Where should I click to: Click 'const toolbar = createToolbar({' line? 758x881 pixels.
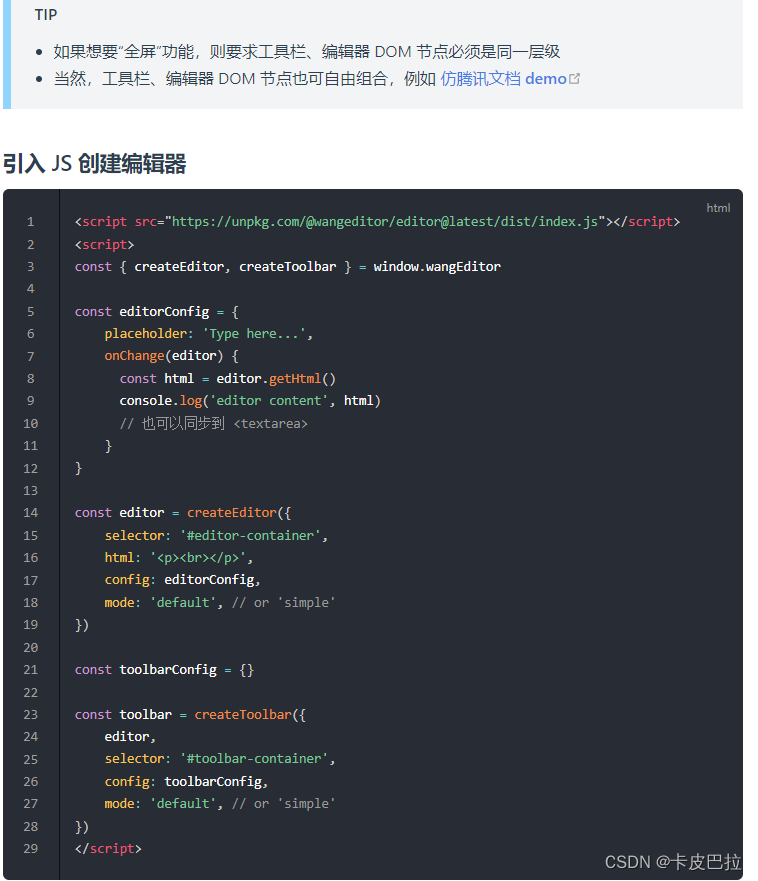[190, 715]
